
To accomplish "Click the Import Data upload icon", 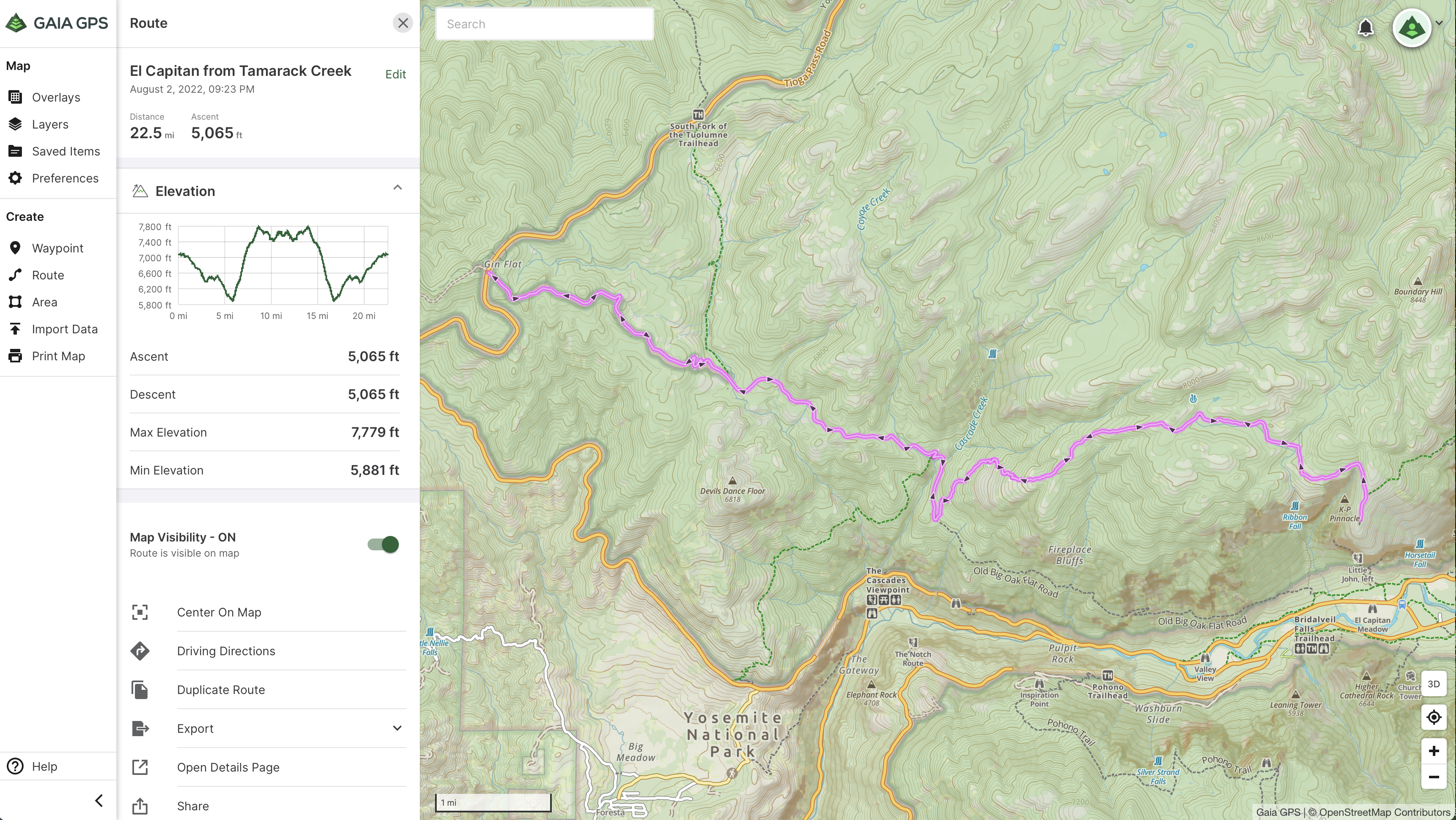I will tap(15, 329).
